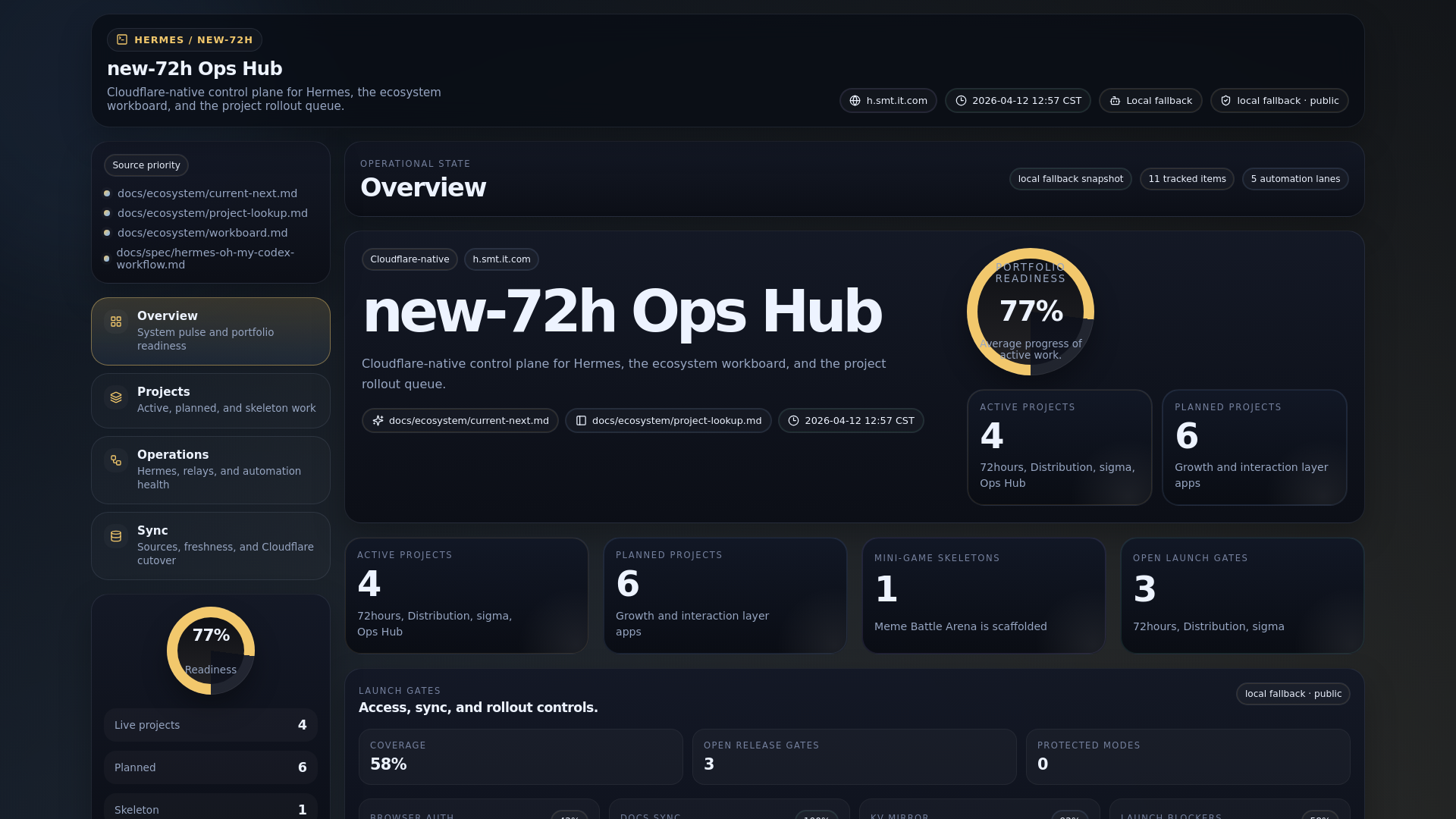Click the shield icon in local fallback · public chip
1456x819 pixels.
coord(1225,101)
